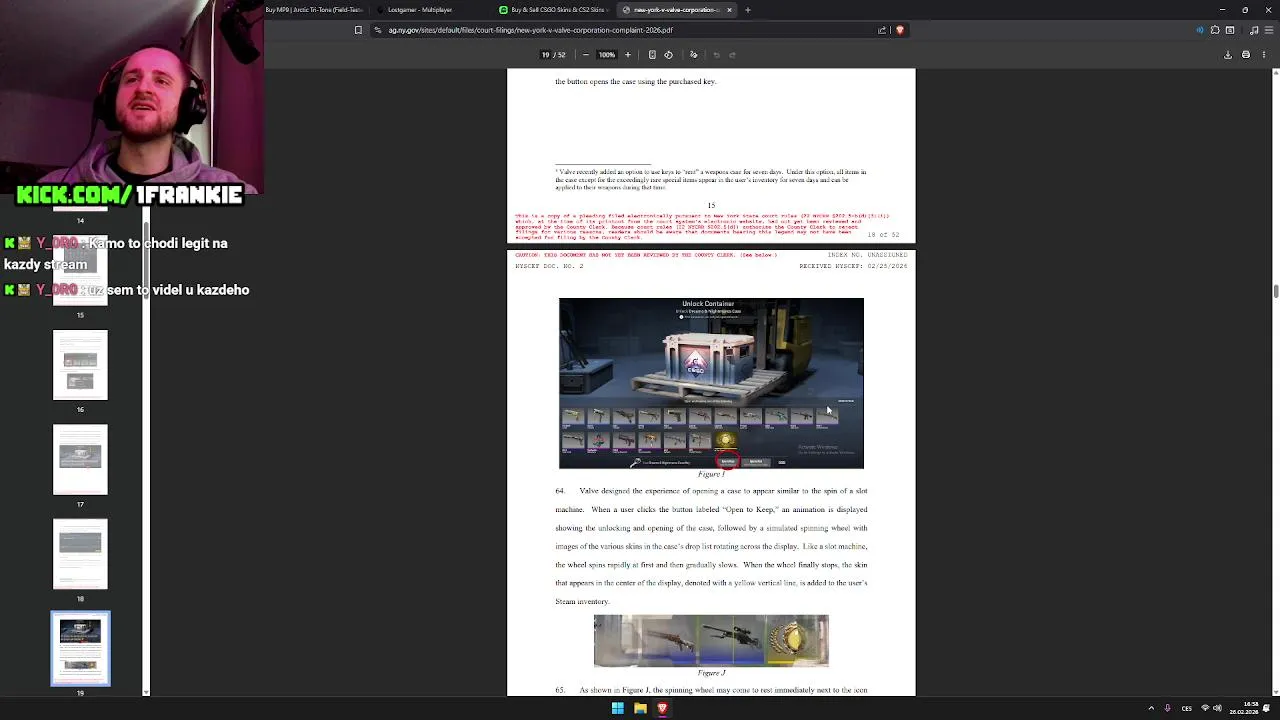
Task: Download the PDF file
Action: click(1228, 55)
